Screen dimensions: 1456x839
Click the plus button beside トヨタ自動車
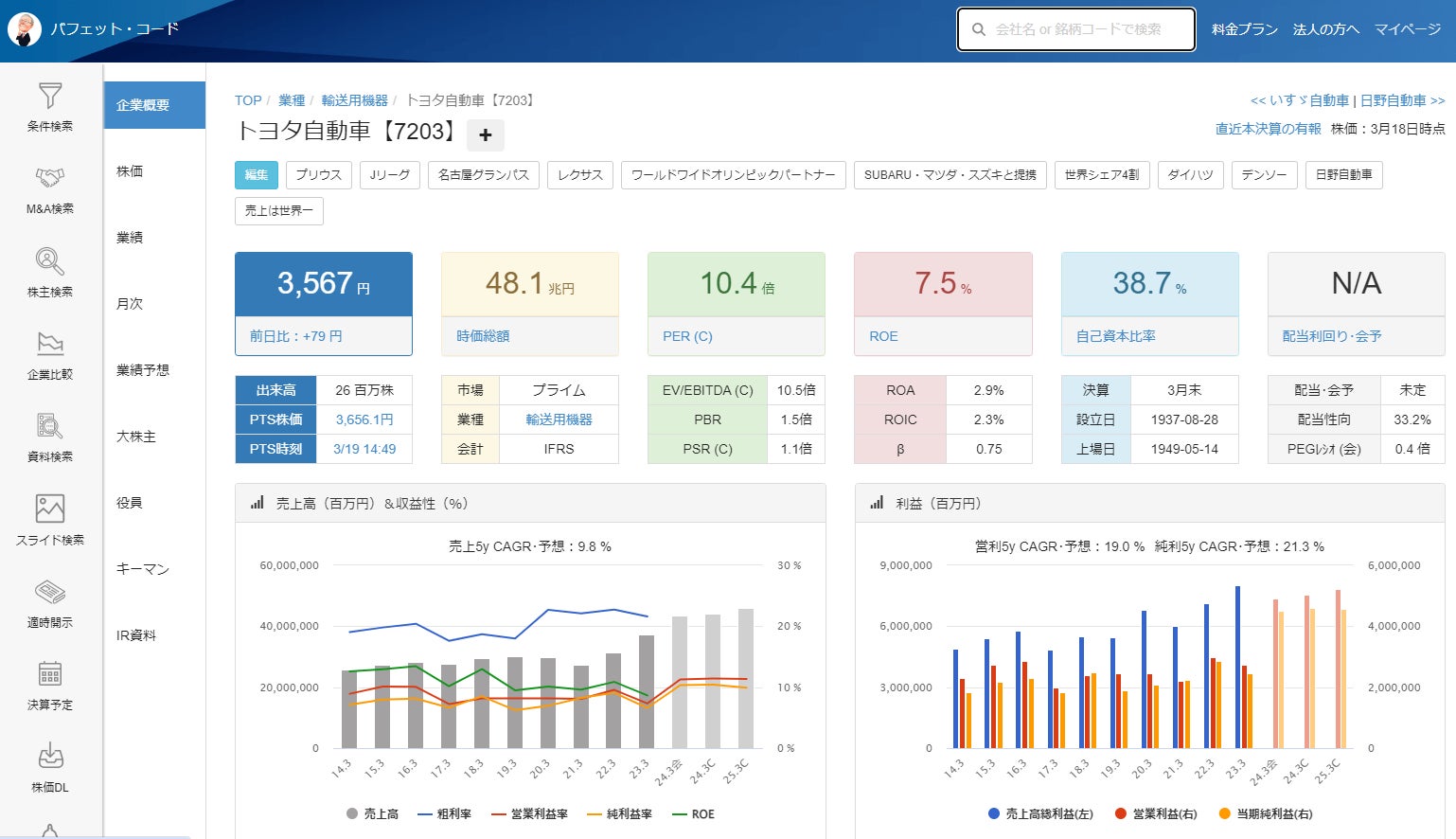click(x=485, y=135)
